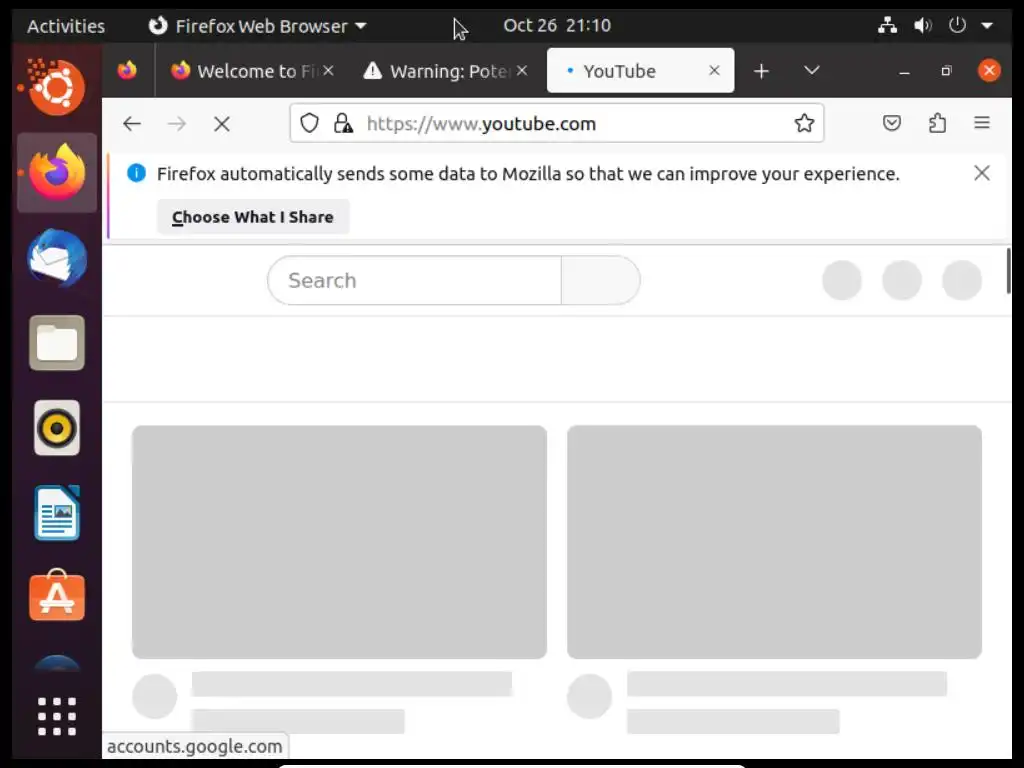Viewport: 1024px width, 768px height.
Task: Show Applications grid
Action: 57,716
